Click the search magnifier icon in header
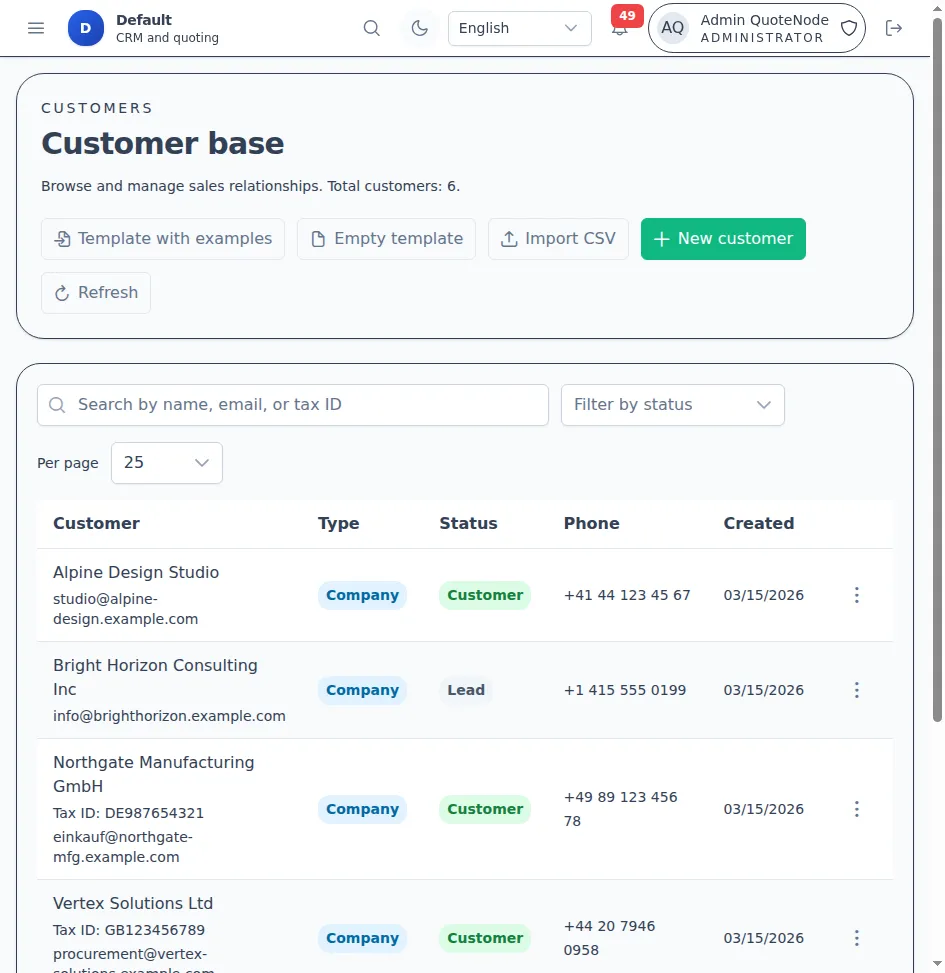Screen dimensions: 945x973 tap(372, 28)
